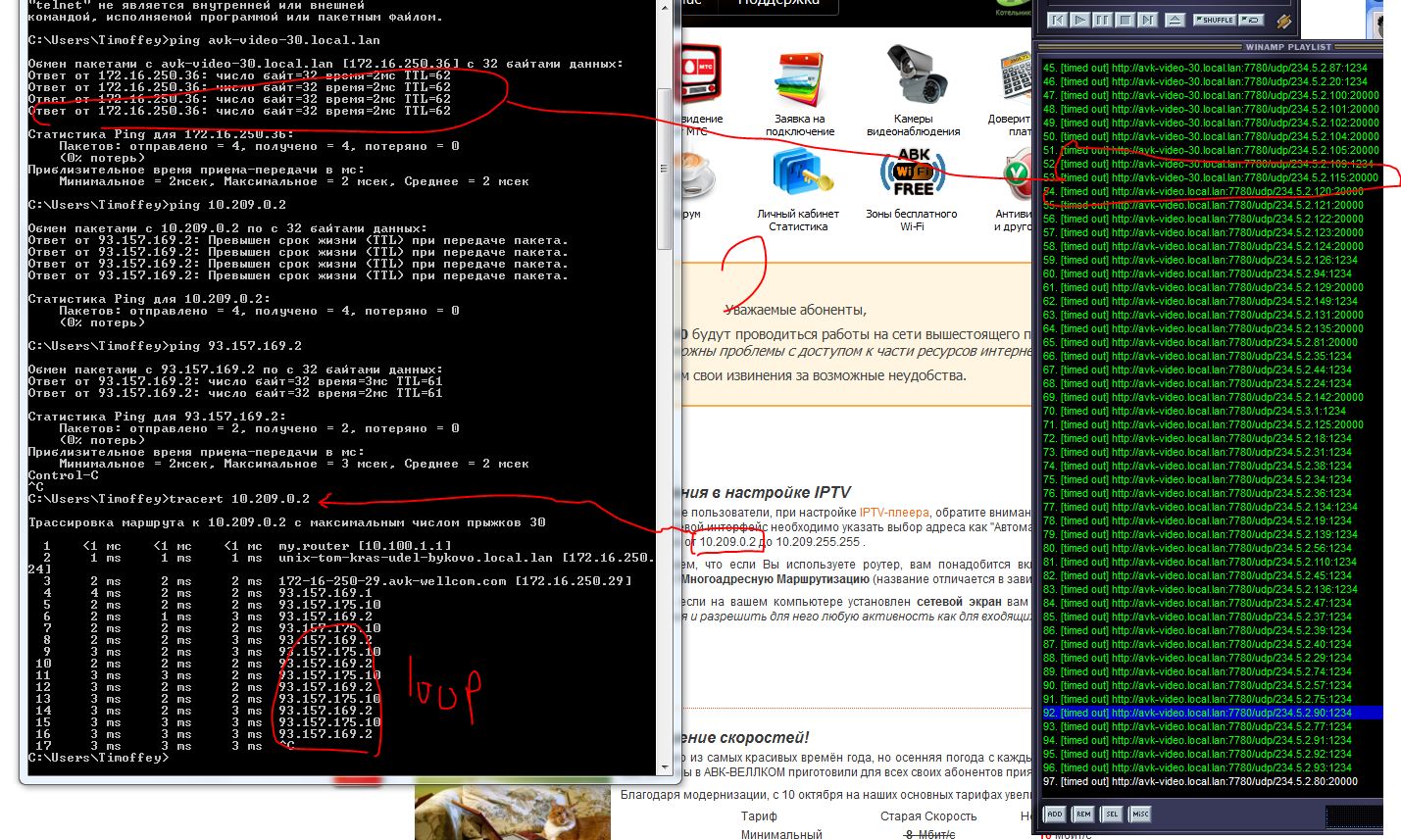1401x840 pixels.
Task: Click Winamp's stop button
Action: 1126,20
